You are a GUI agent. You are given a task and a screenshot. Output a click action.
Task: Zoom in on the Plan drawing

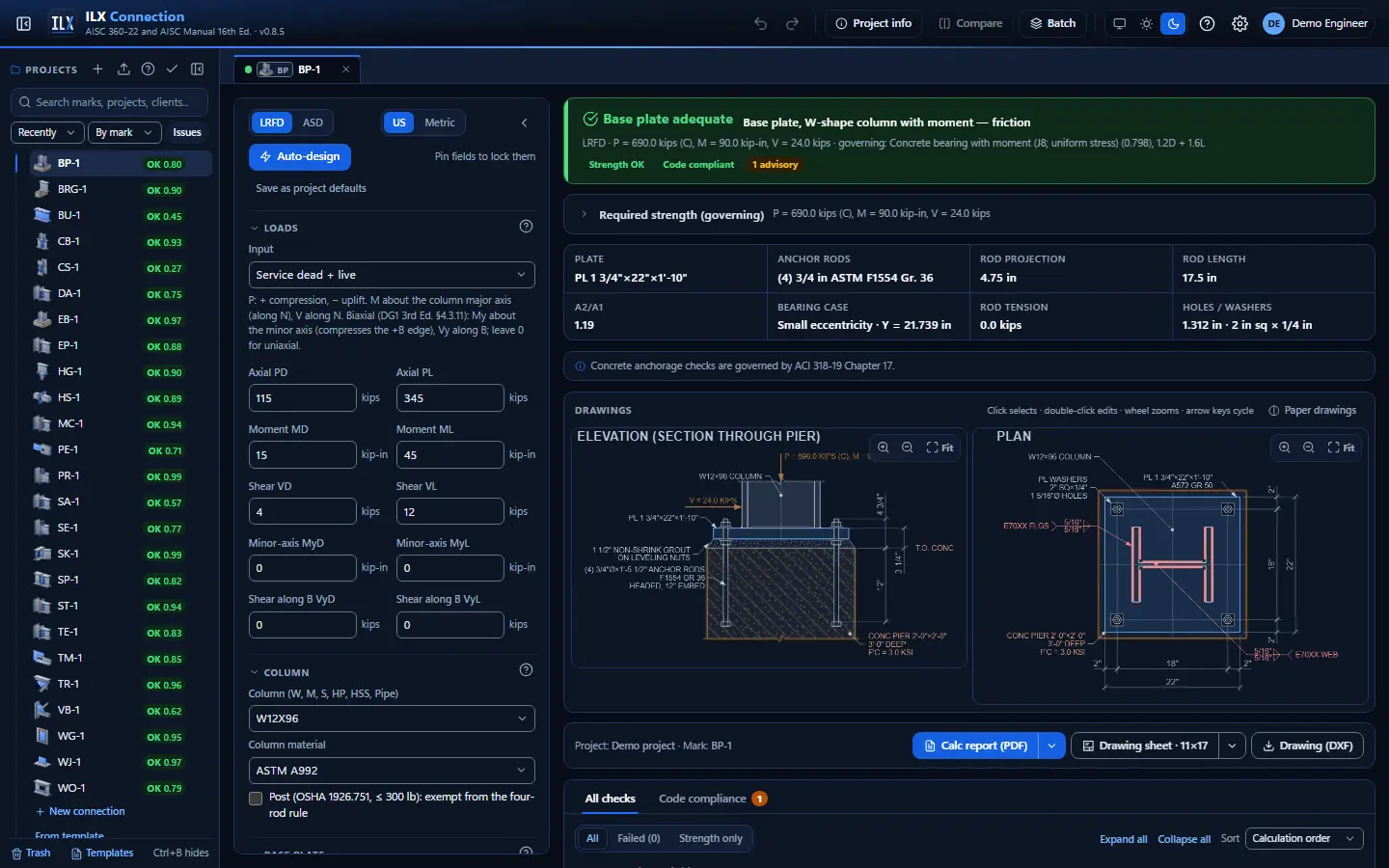pyautogui.click(x=1284, y=448)
